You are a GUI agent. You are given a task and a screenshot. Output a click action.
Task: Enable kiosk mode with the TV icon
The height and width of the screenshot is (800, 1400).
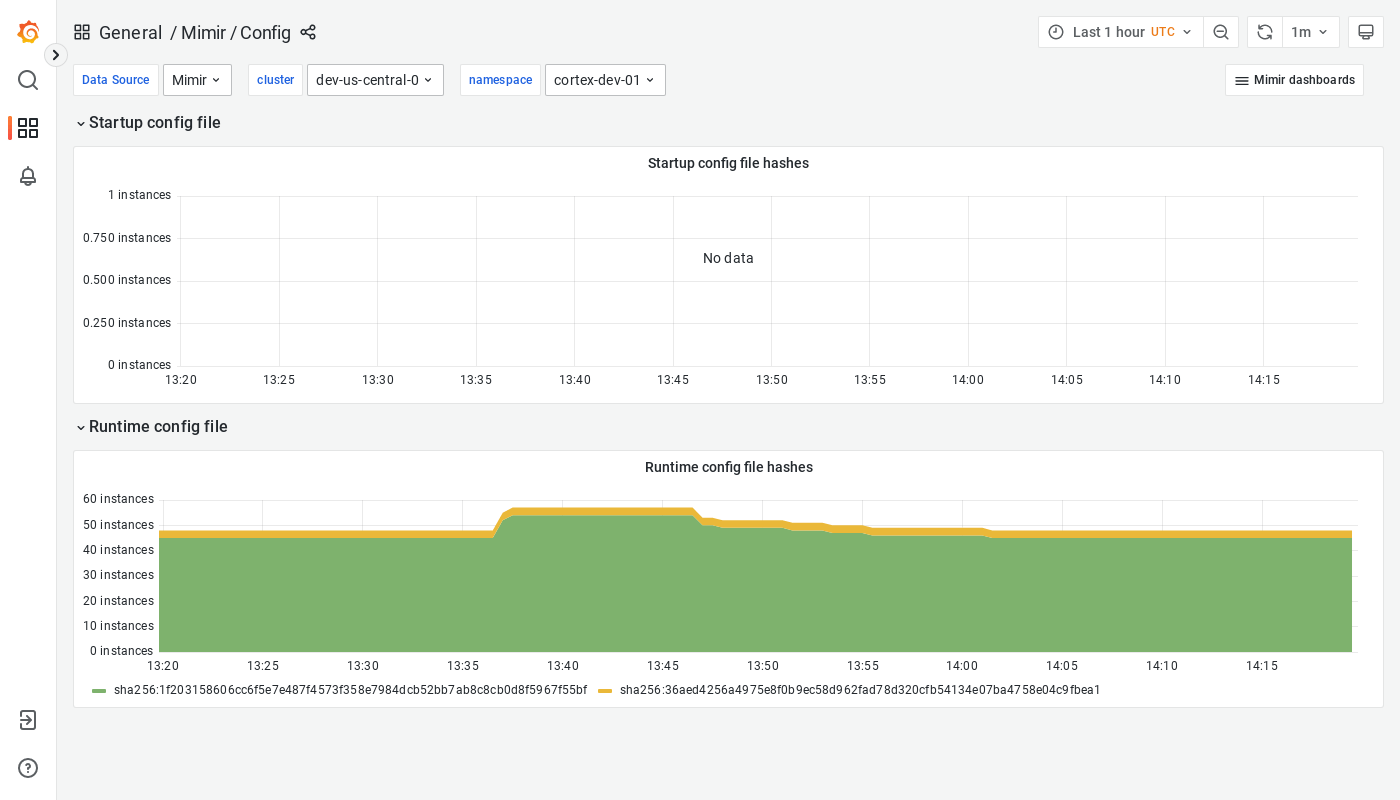click(1366, 31)
